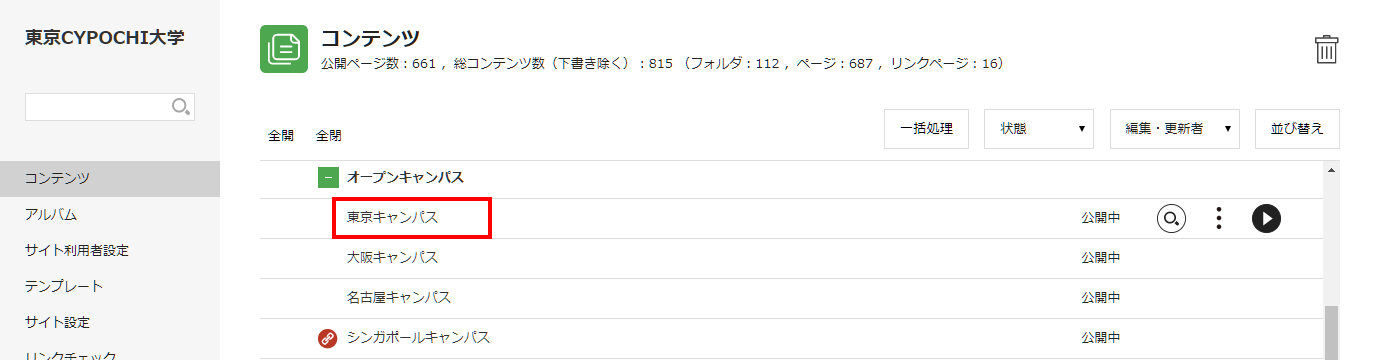Image resolution: width=1380 pixels, height=360 pixels.
Task: Click the 一括処理 button
Action: tap(926, 129)
